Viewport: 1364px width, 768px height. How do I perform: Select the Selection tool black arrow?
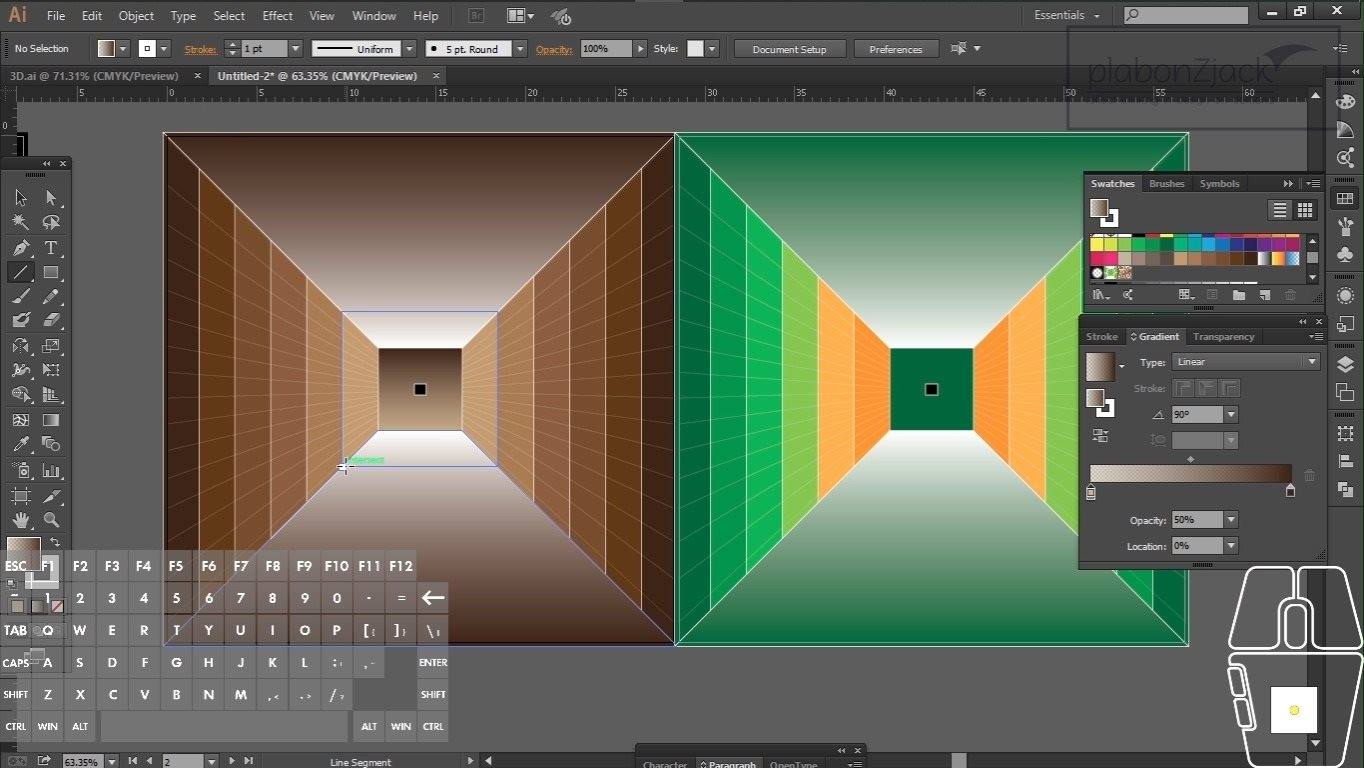(x=21, y=198)
